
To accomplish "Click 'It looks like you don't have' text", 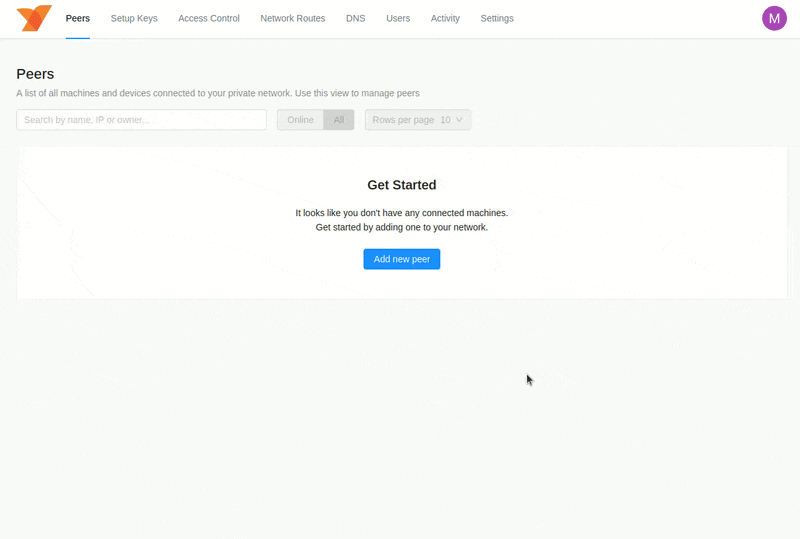I will (402, 213).
